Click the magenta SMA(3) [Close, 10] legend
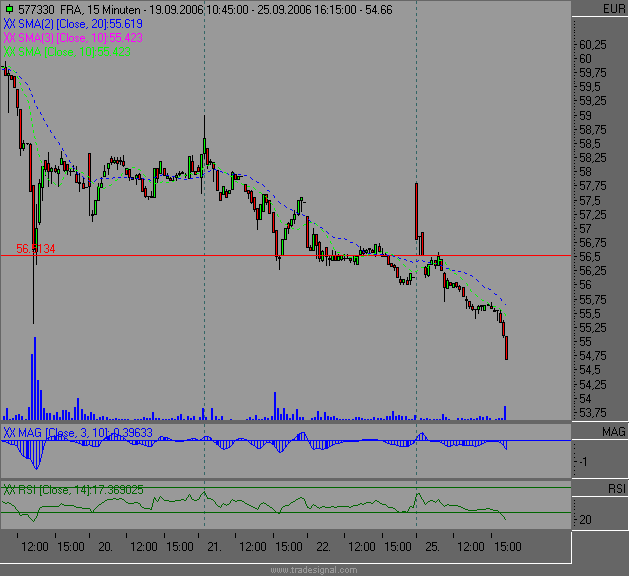This screenshot has height=576, width=629. [73, 38]
